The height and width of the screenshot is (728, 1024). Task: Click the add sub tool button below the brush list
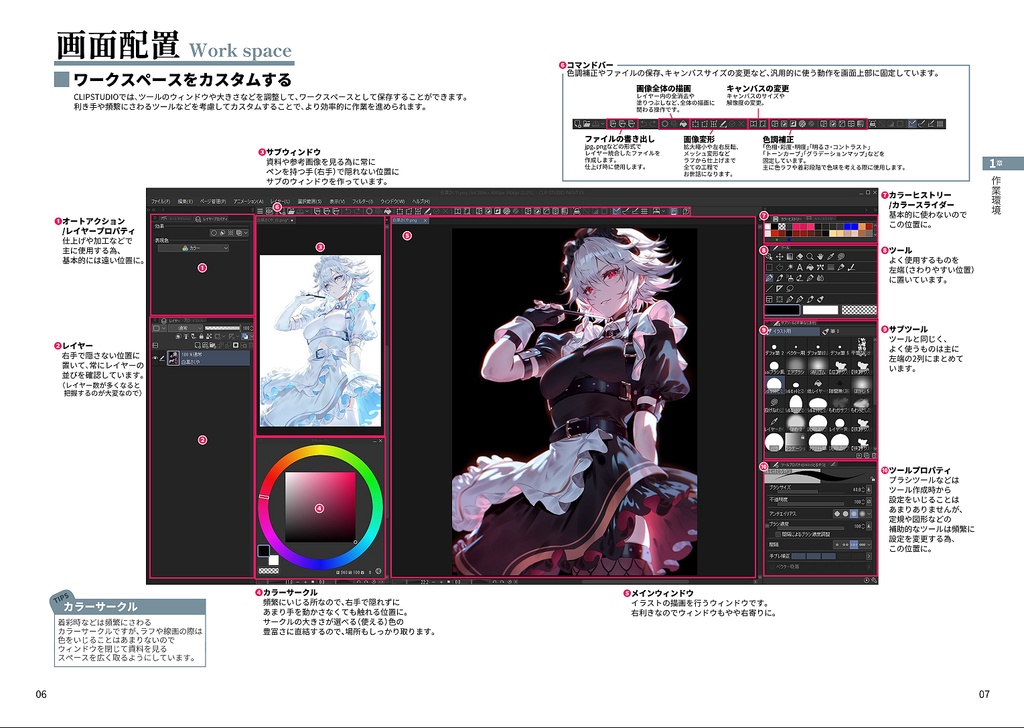tap(859, 454)
